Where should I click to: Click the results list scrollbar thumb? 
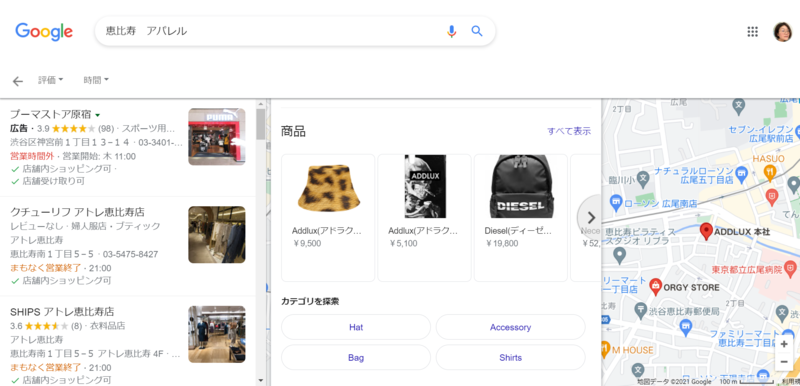coord(261,124)
